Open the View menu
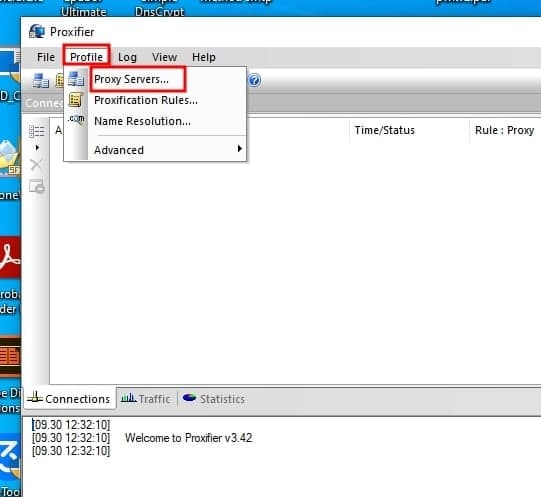541x497 pixels. click(165, 57)
